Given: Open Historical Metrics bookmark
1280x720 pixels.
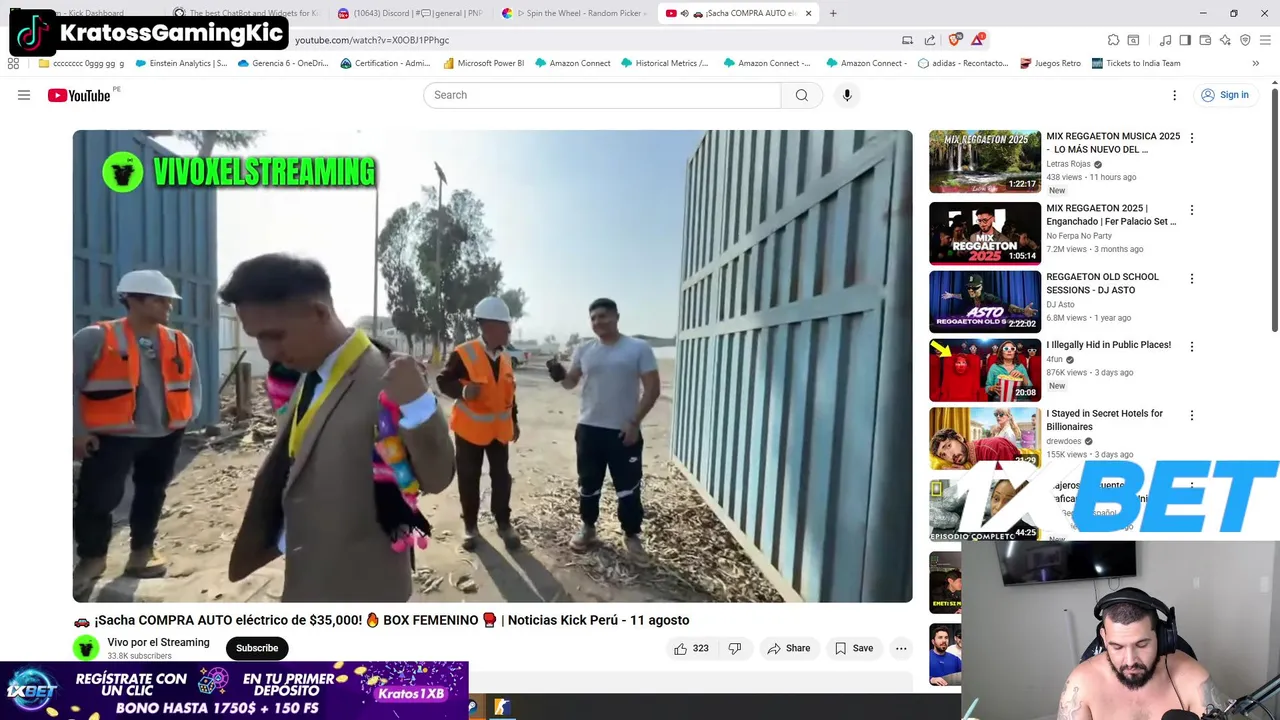Looking at the screenshot, I should click(664, 63).
